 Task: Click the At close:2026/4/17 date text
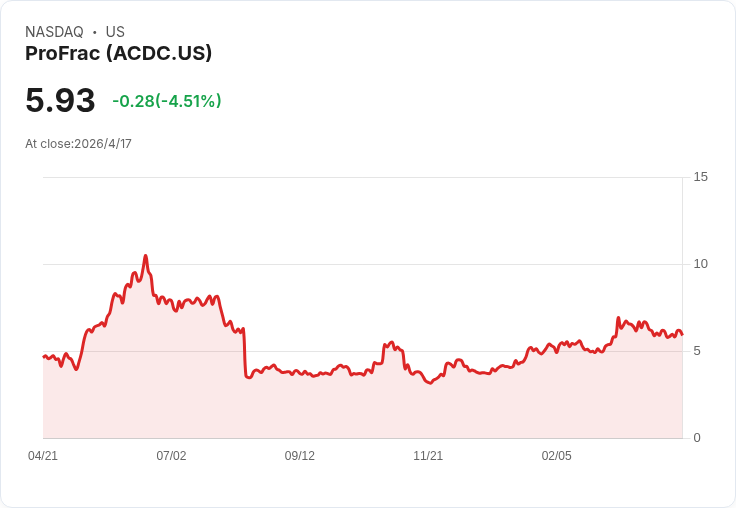coord(78,144)
